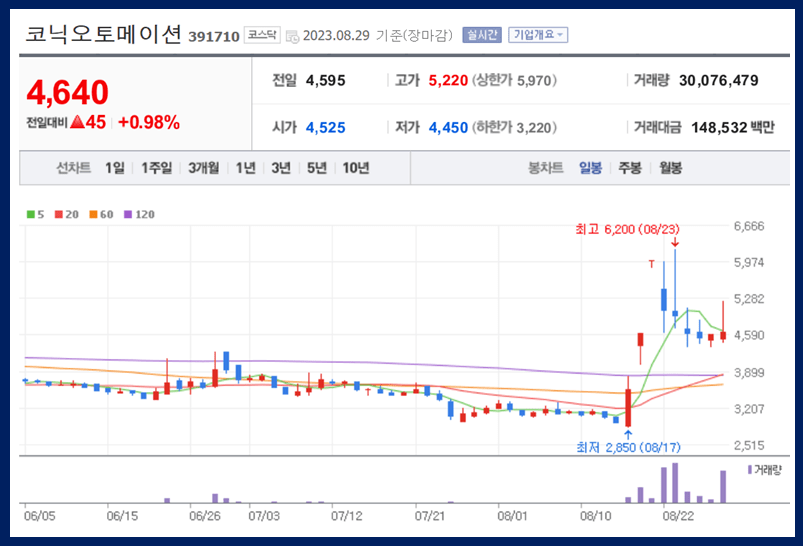The height and width of the screenshot is (546, 803).
Task: Click the red up triangle next to 45
Action: pos(77,122)
